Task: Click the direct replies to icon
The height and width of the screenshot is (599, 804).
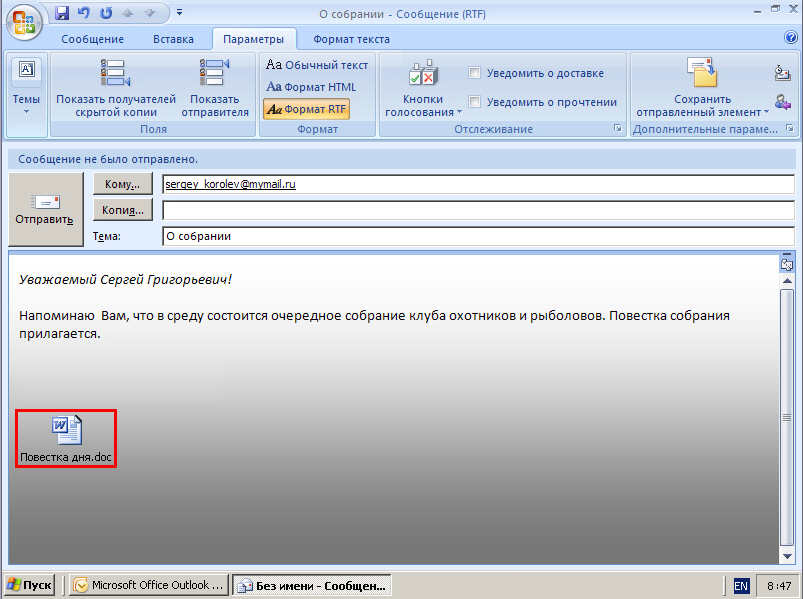Action: click(x=782, y=102)
